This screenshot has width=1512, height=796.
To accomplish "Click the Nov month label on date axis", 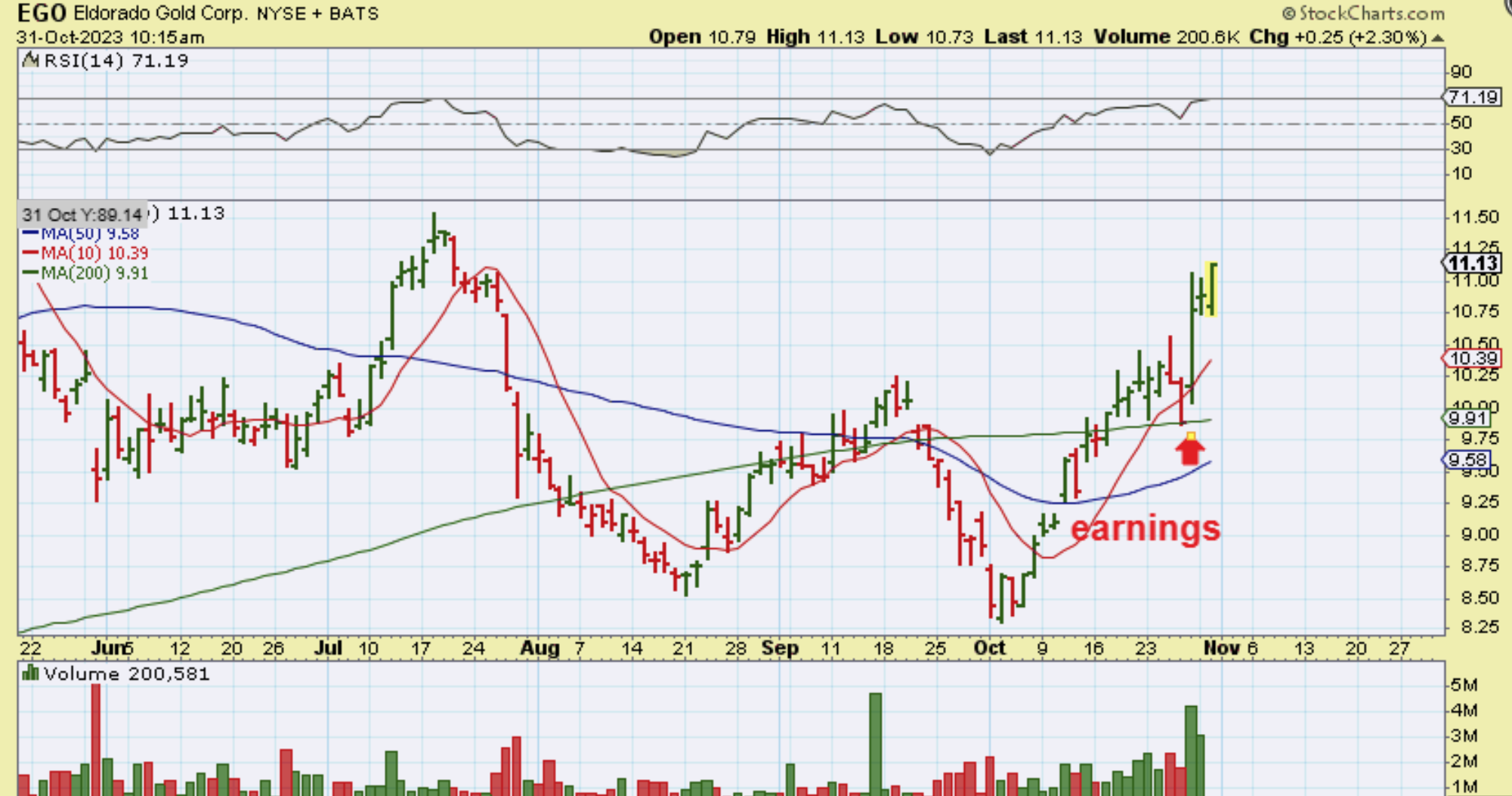I will (1222, 649).
